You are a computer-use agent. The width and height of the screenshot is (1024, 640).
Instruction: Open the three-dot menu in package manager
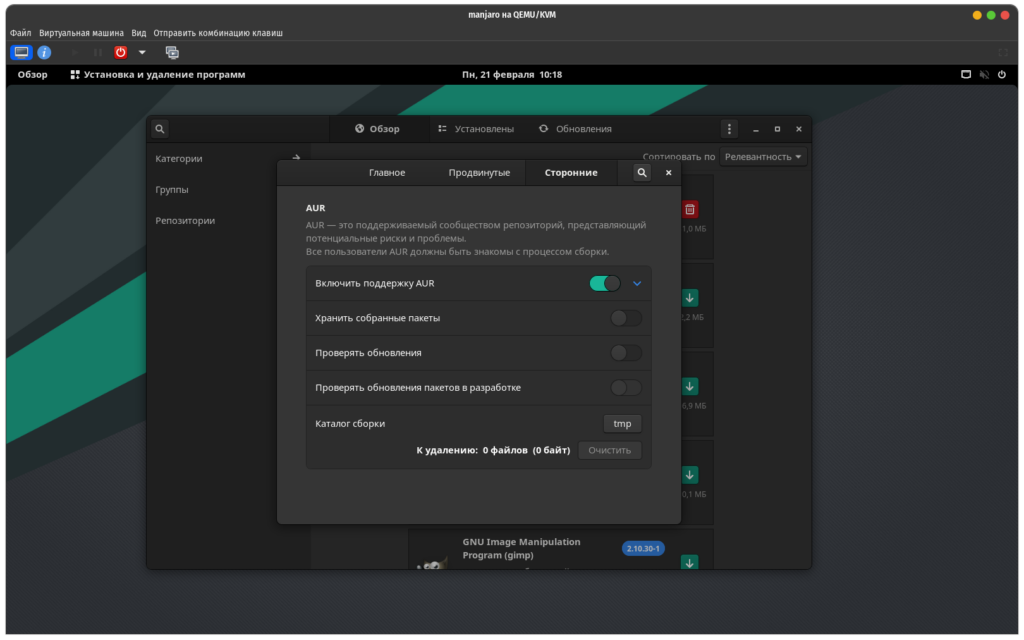click(x=730, y=129)
